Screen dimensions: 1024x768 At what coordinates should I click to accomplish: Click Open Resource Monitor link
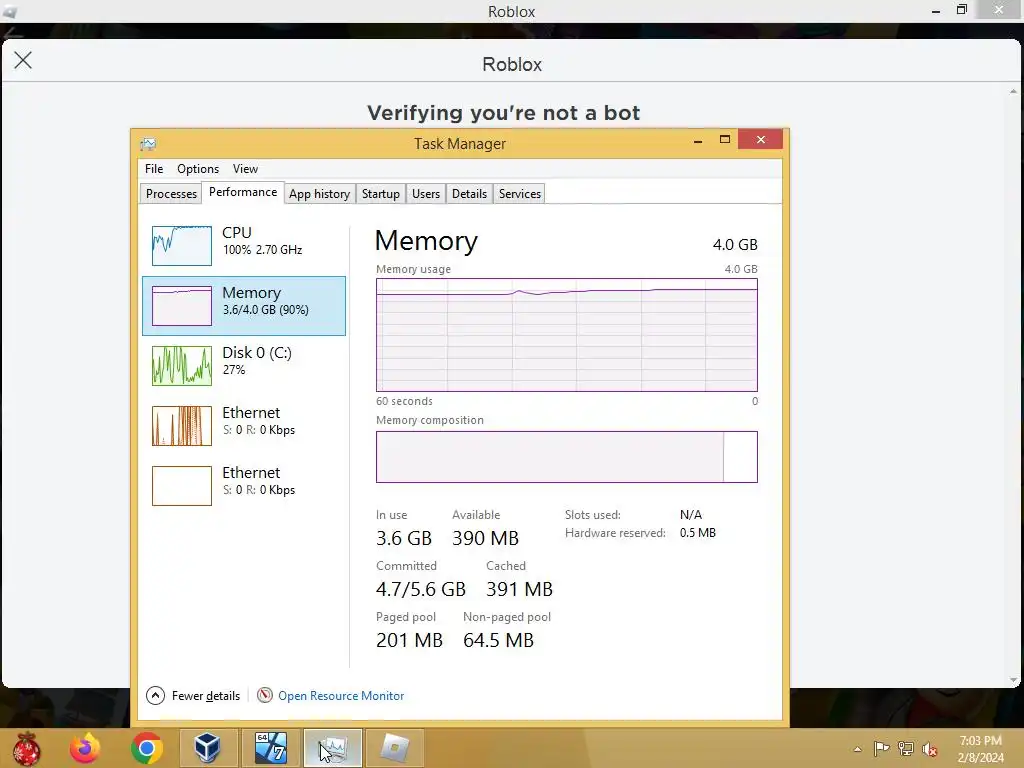point(341,696)
